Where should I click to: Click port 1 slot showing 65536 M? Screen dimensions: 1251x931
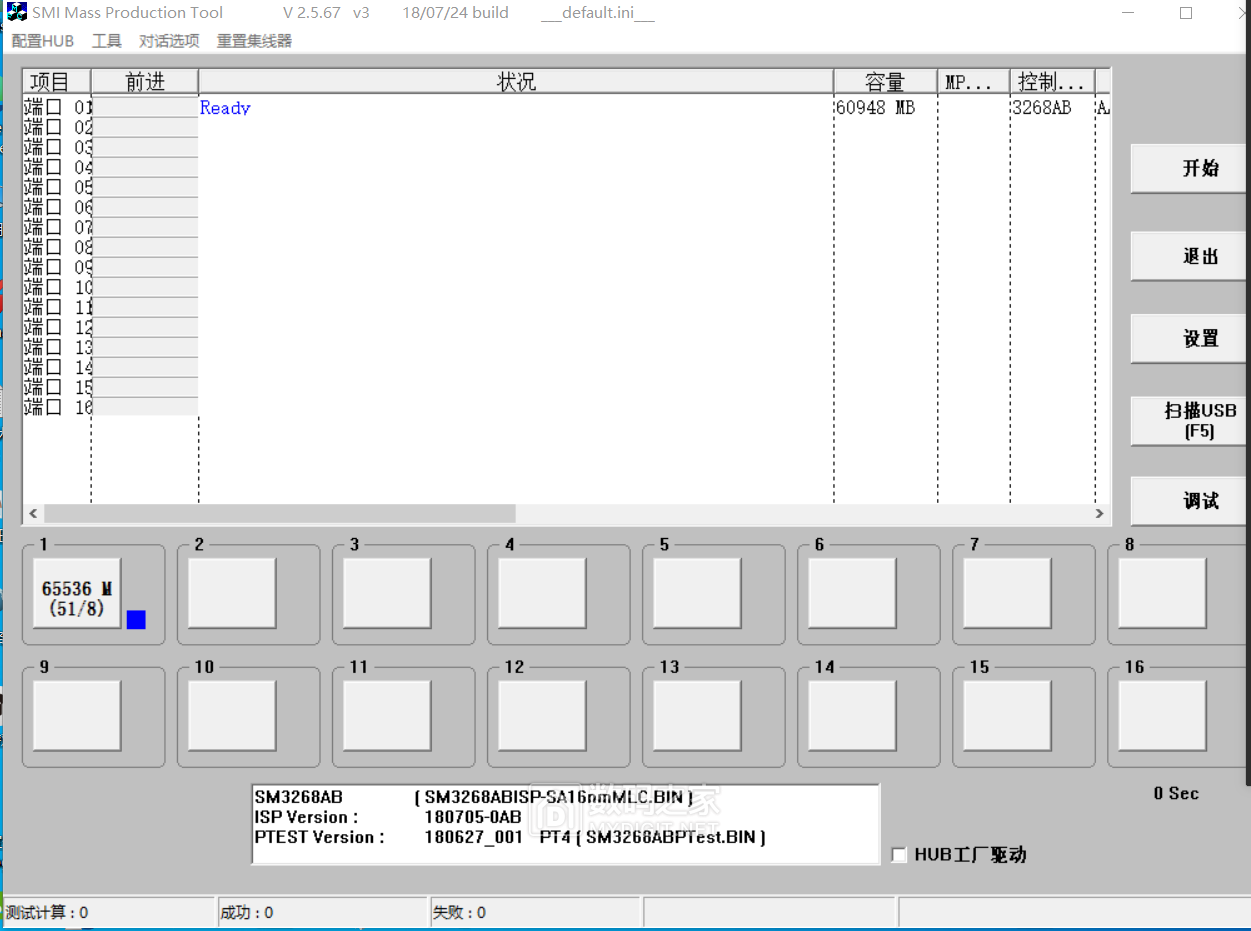pyautogui.click(x=77, y=593)
